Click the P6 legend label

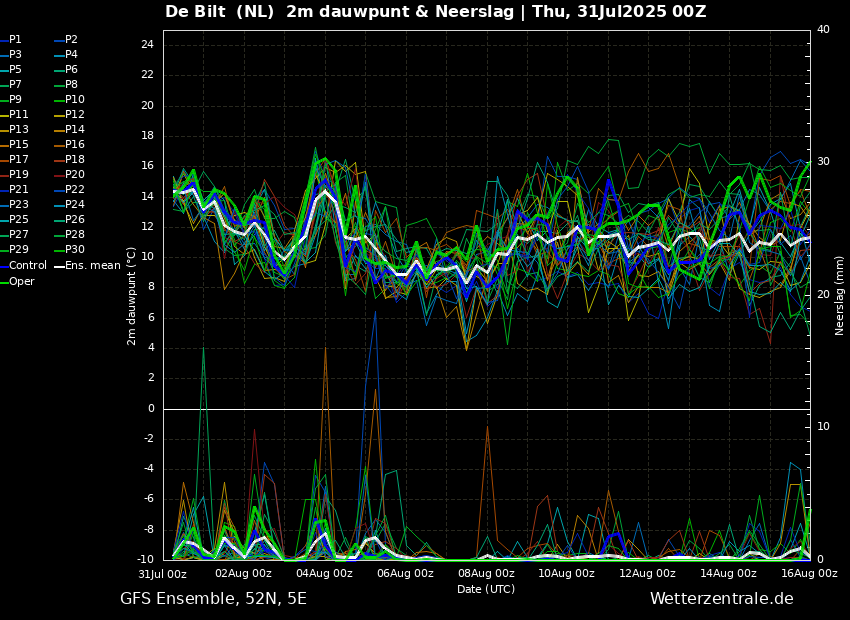coord(72,69)
